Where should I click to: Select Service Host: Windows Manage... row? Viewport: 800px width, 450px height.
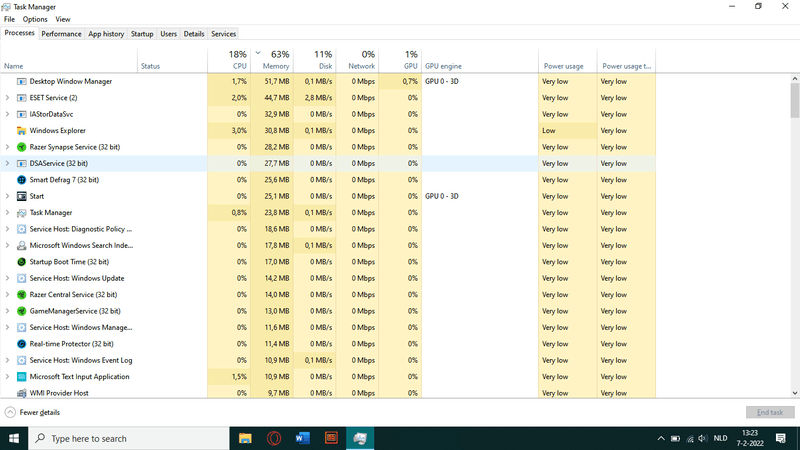(328, 328)
